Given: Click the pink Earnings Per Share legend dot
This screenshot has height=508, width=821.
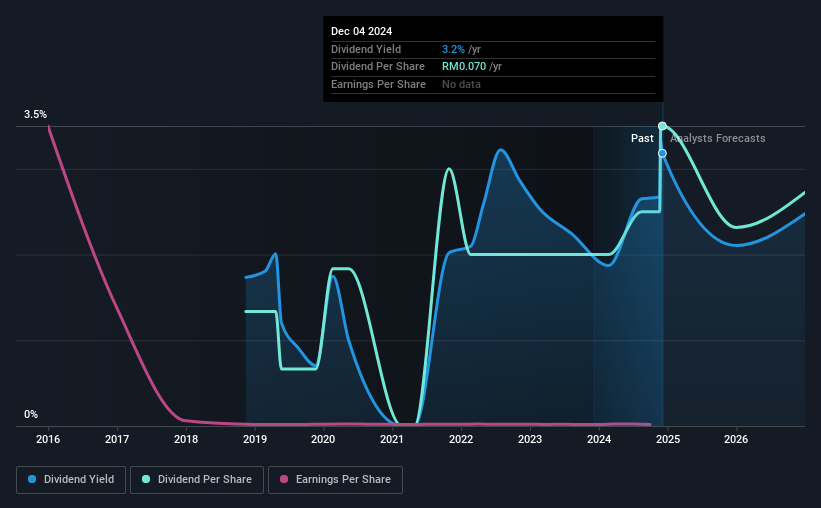Looking at the screenshot, I should pos(284,479).
